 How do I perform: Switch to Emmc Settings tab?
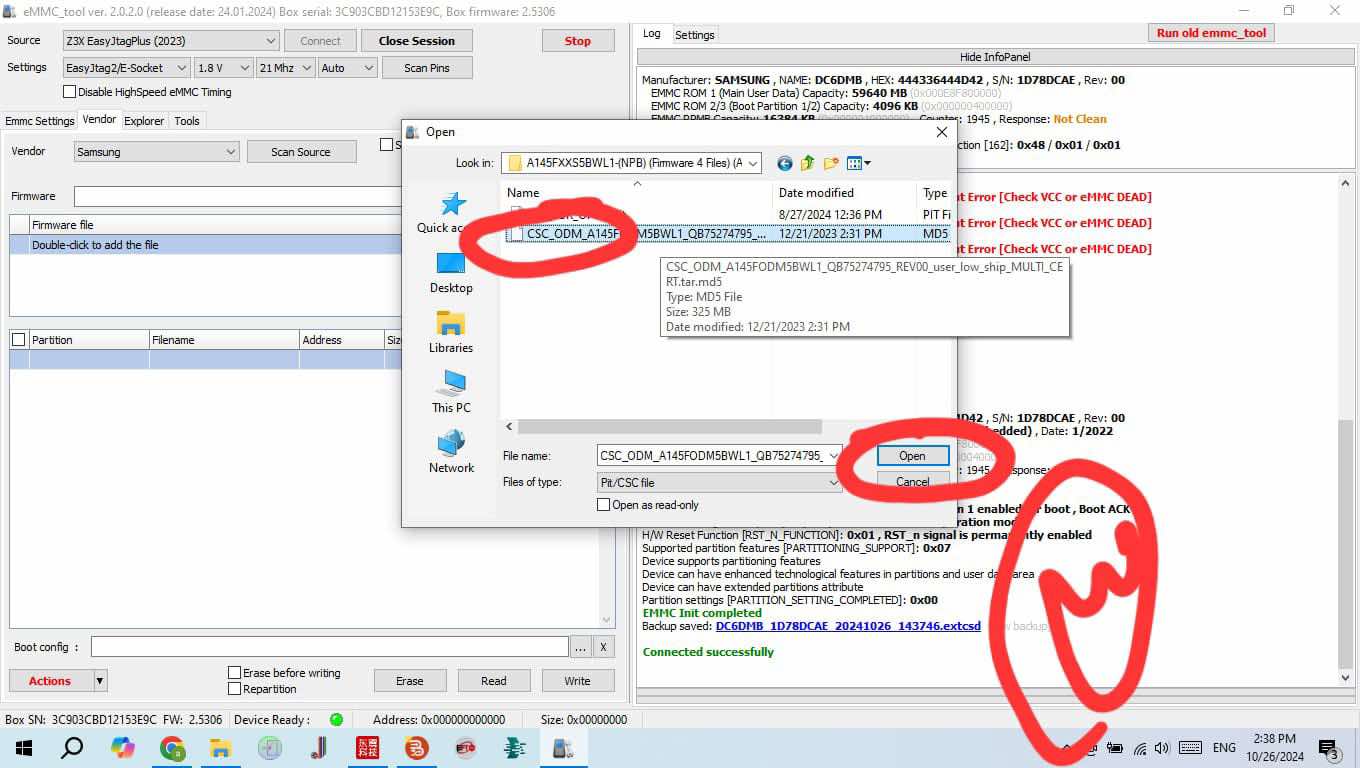pyautogui.click(x=40, y=121)
